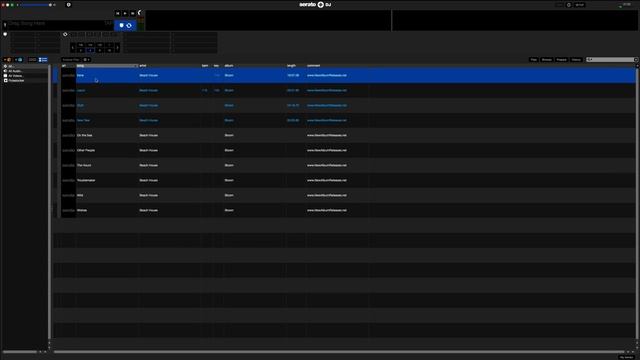Click the next track button in deck controls

(x=133, y=13)
